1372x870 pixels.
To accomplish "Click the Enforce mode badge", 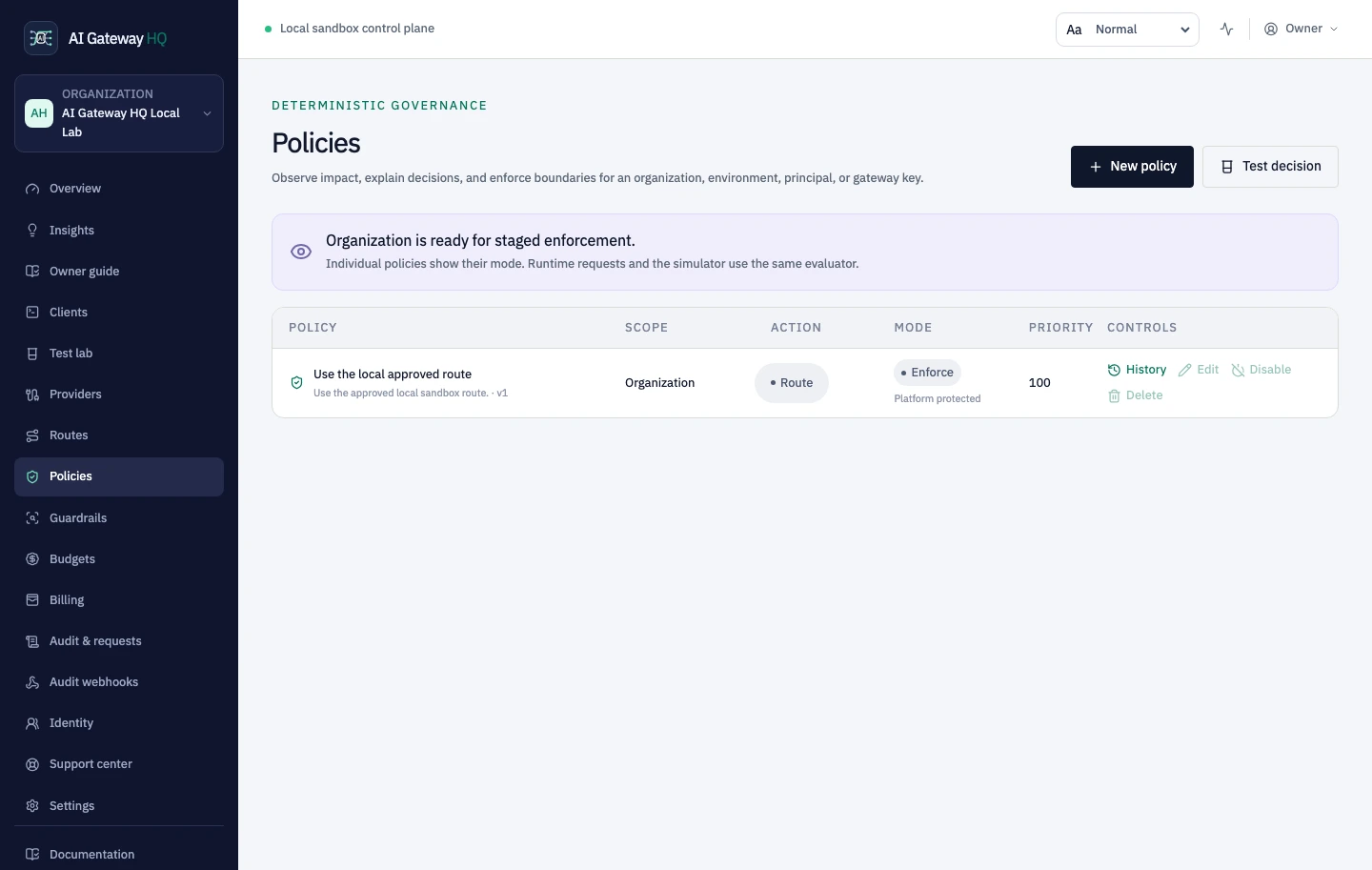I will [x=927, y=373].
